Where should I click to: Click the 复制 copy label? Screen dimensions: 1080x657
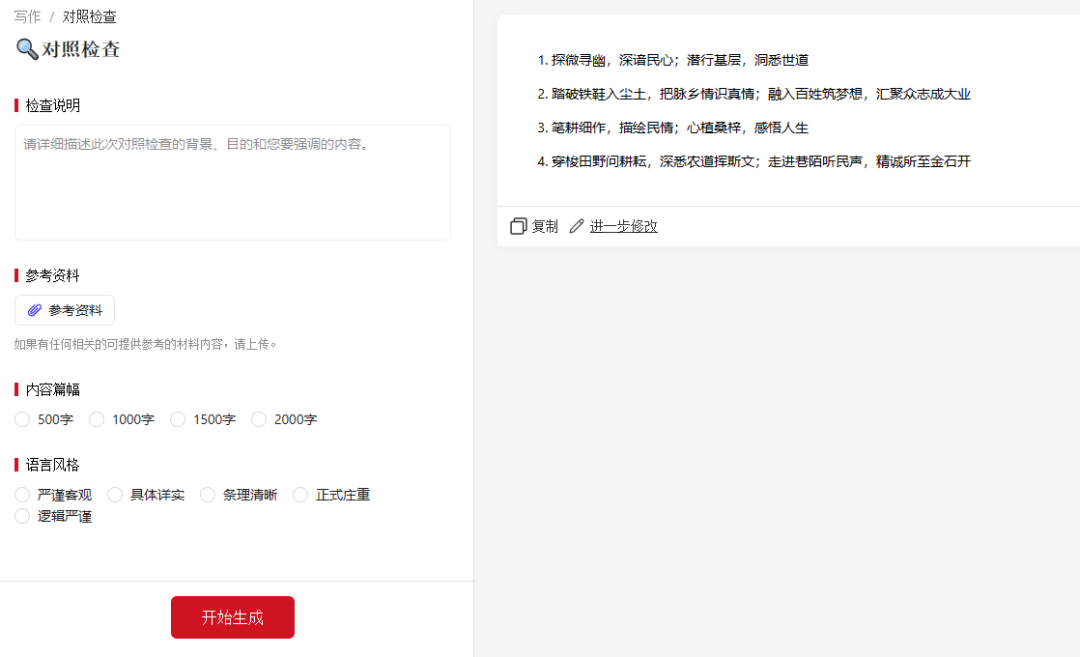(545, 226)
